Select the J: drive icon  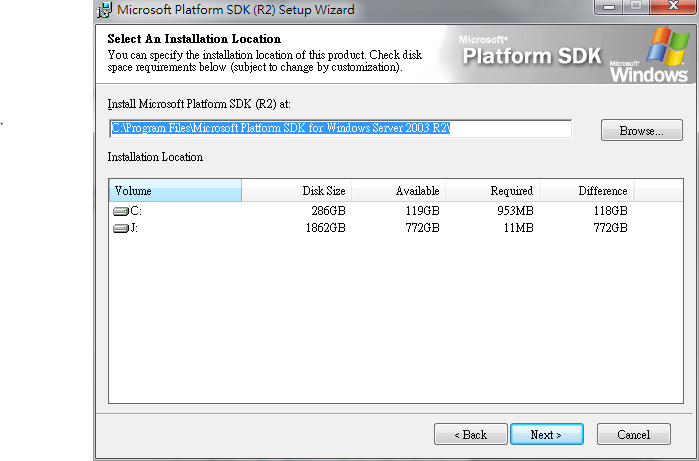[120, 229]
